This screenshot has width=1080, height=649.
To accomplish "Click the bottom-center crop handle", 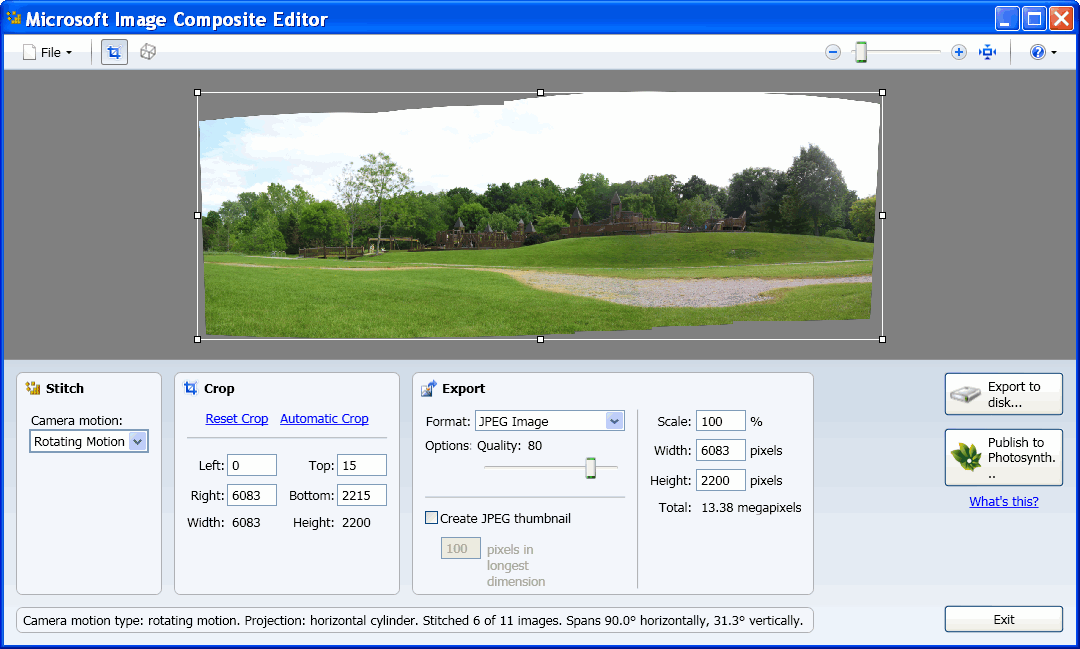I will [540, 339].
